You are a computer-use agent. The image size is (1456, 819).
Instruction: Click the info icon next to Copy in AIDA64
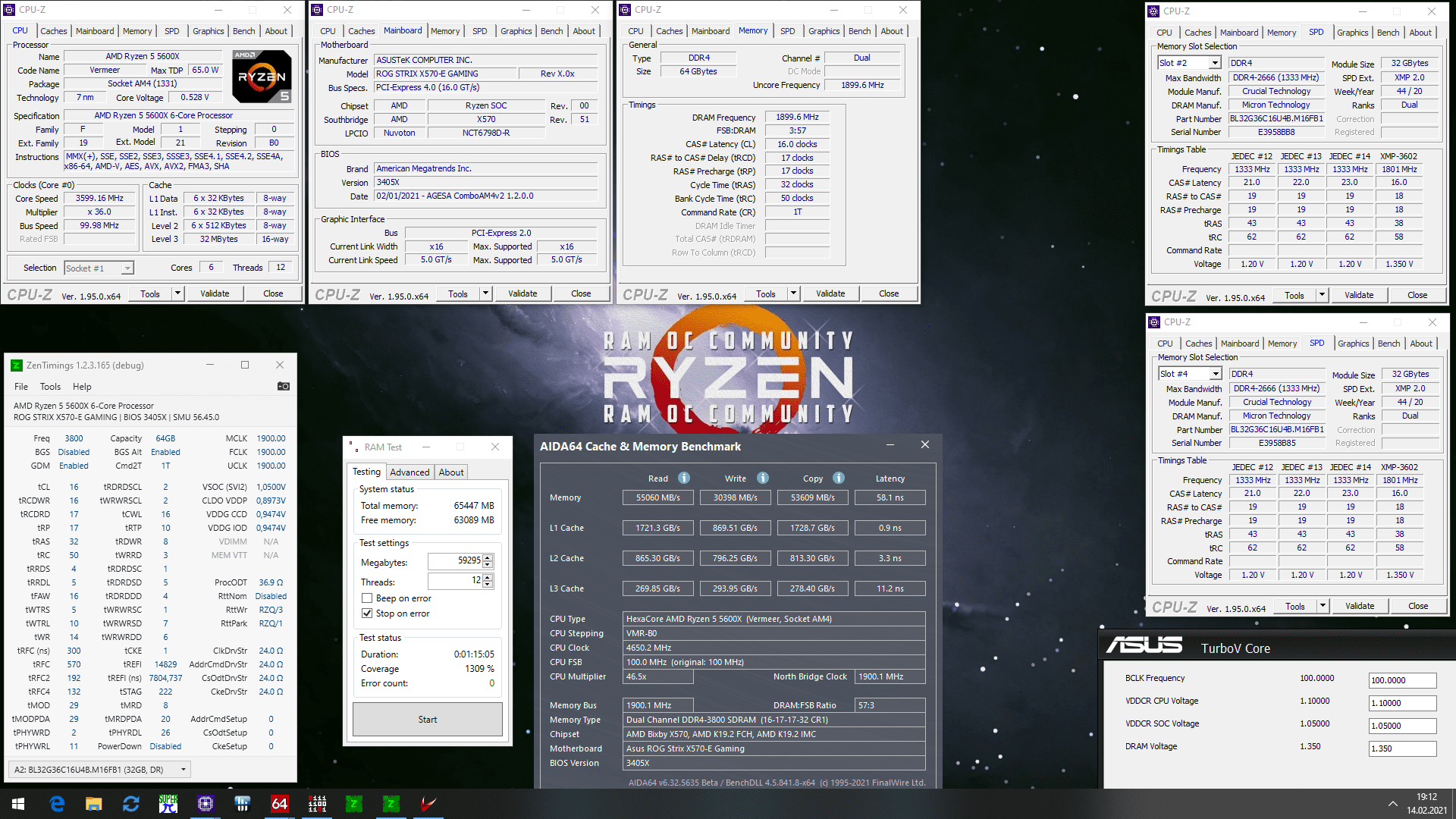point(839,478)
